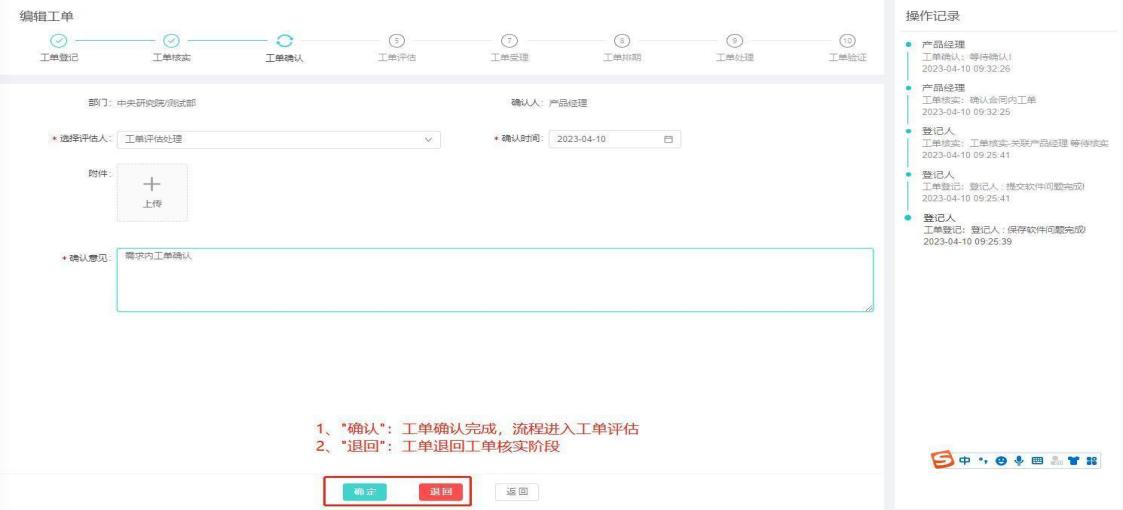Click the plus icon to upload attachment
The height and width of the screenshot is (510, 1123).
152,185
